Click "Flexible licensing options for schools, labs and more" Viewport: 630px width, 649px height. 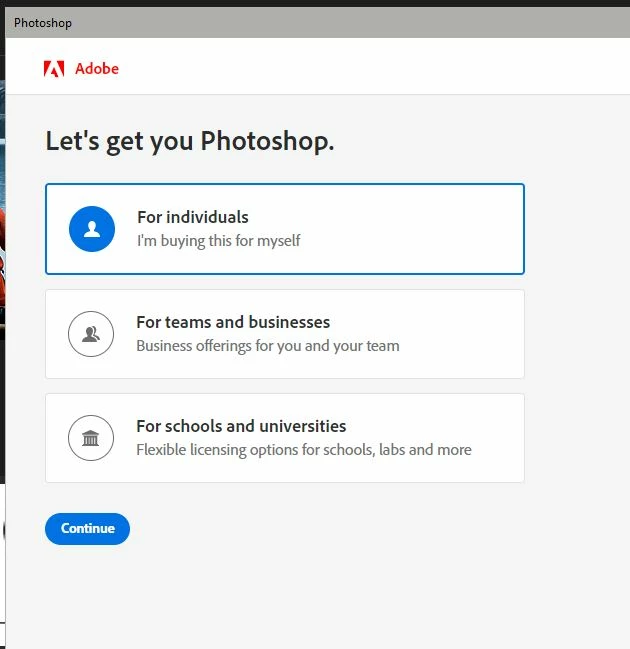click(x=304, y=450)
